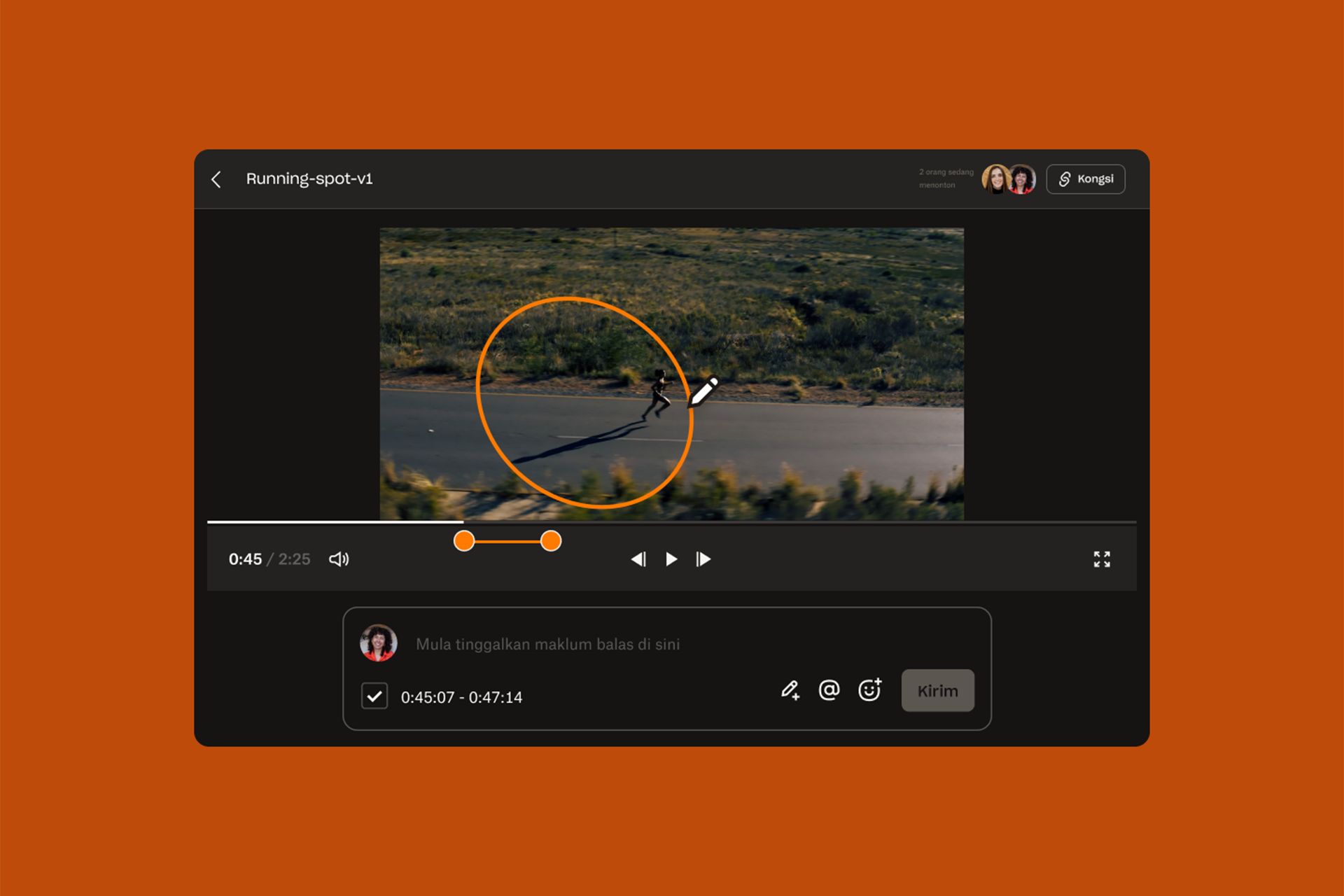
Task: Click the Running-spot-v1 title
Action: pos(309,179)
